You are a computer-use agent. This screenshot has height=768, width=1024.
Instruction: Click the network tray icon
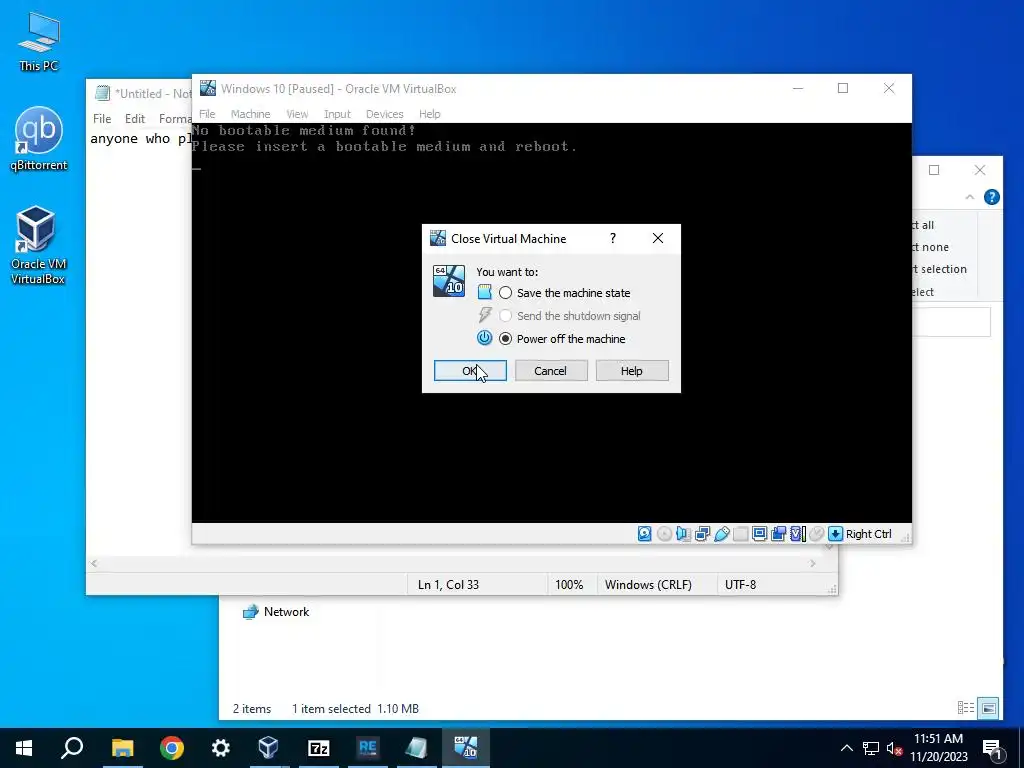[x=871, y=748]
